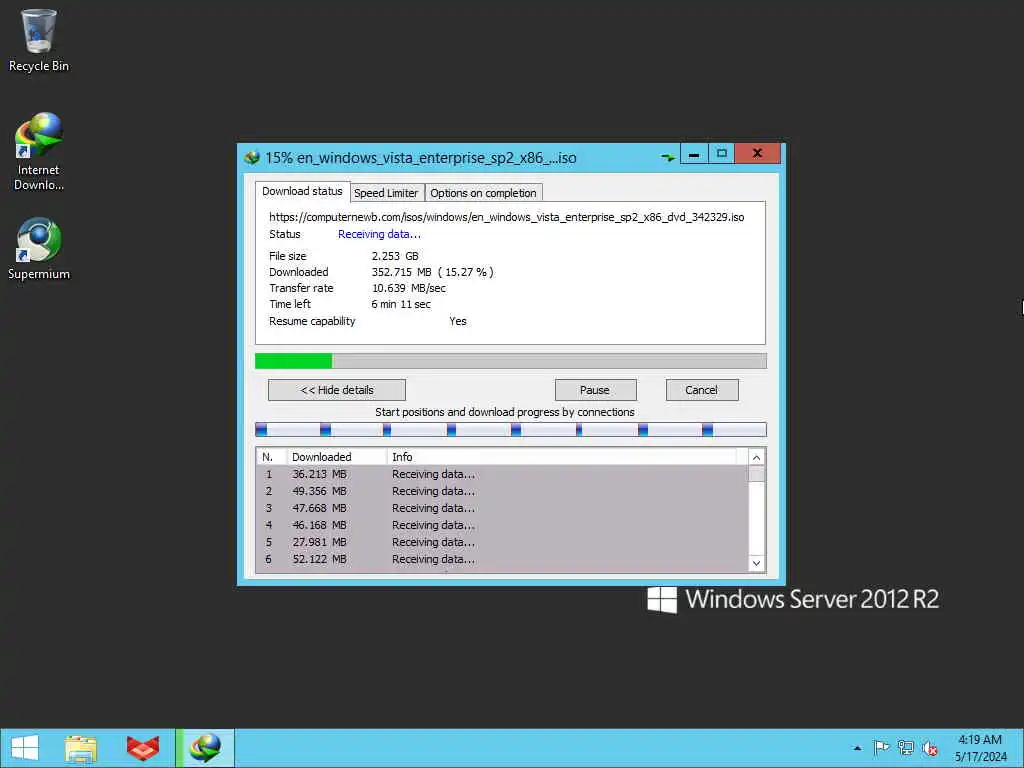
Task: Cancel the download
Action: point(702,390)
